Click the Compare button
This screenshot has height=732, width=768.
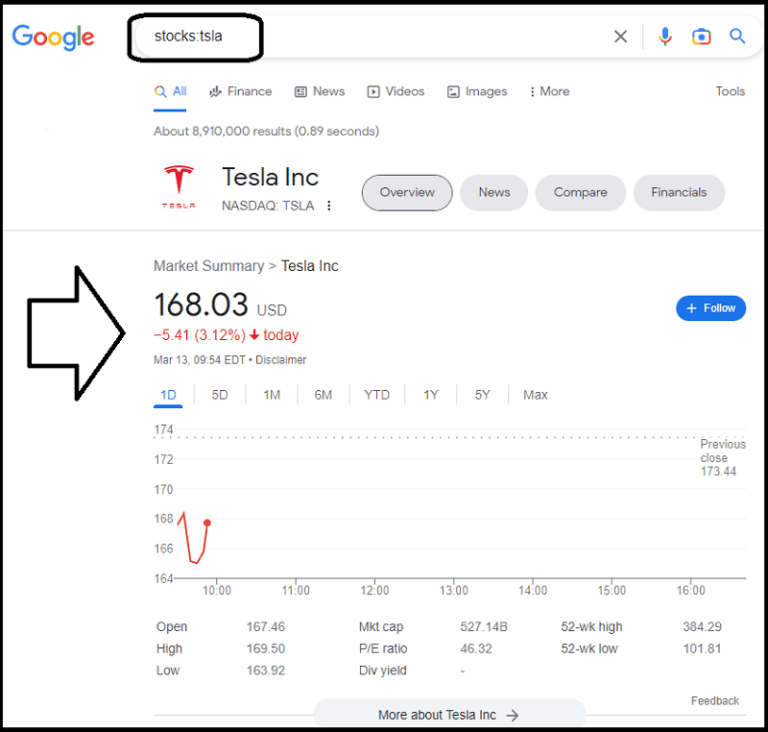point(580,192)
